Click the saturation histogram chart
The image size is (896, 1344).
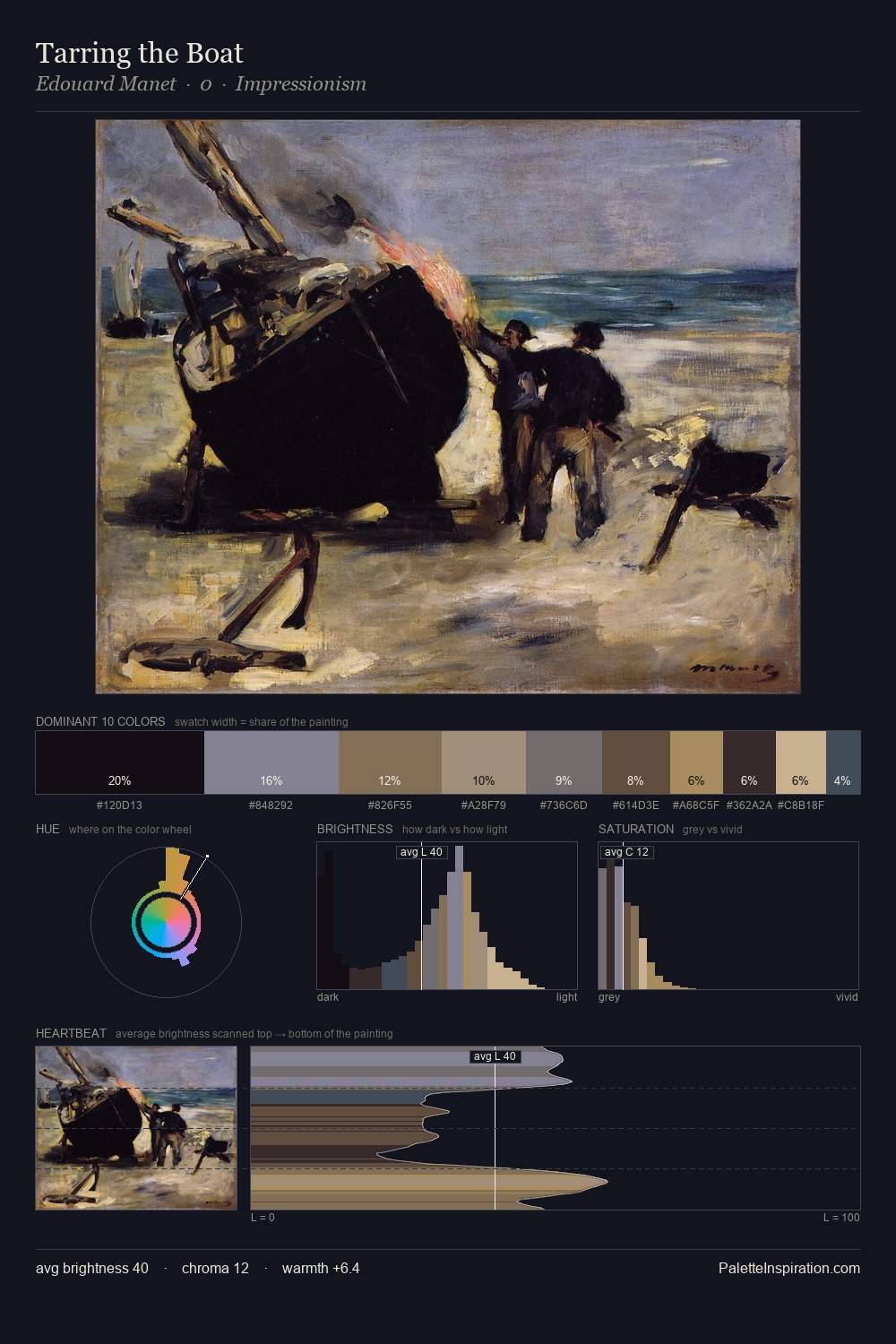coord(728,916)
